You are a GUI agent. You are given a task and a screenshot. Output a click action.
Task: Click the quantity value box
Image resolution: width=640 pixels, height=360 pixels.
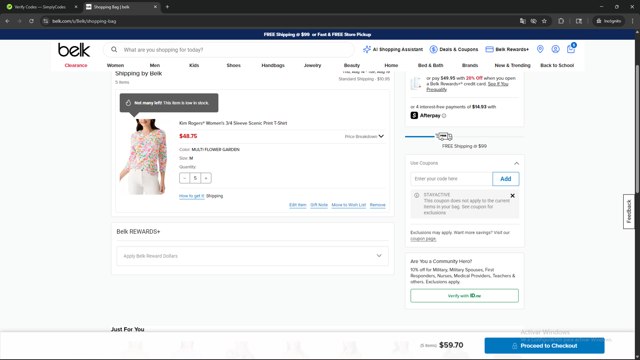click(195, 178)
